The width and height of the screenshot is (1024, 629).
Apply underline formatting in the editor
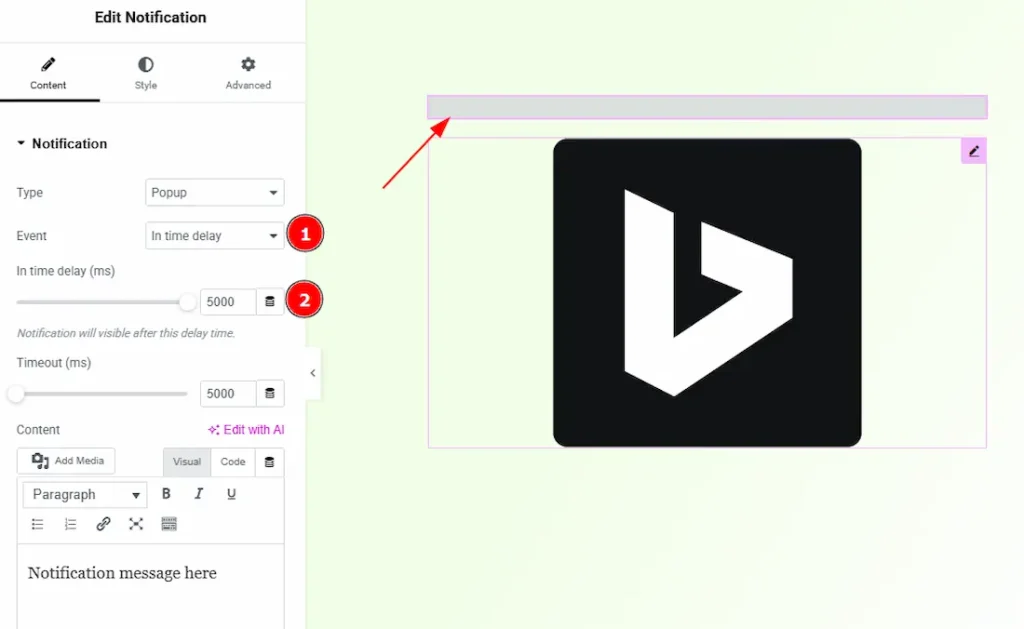point(231,494)
